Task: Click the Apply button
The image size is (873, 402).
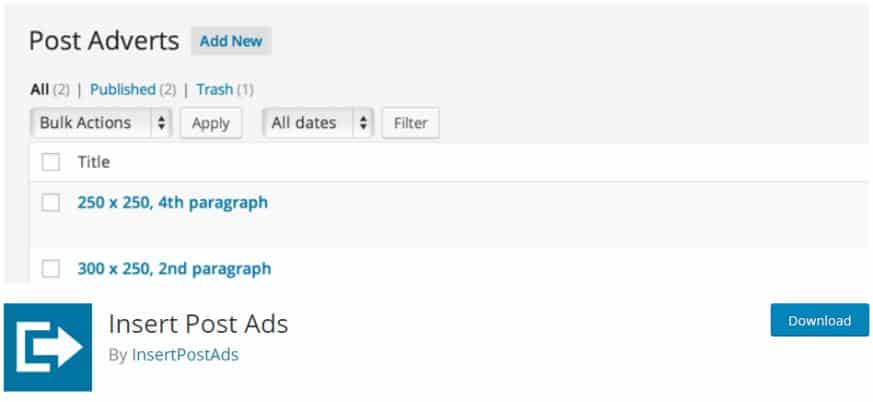Action: point(210,123)
